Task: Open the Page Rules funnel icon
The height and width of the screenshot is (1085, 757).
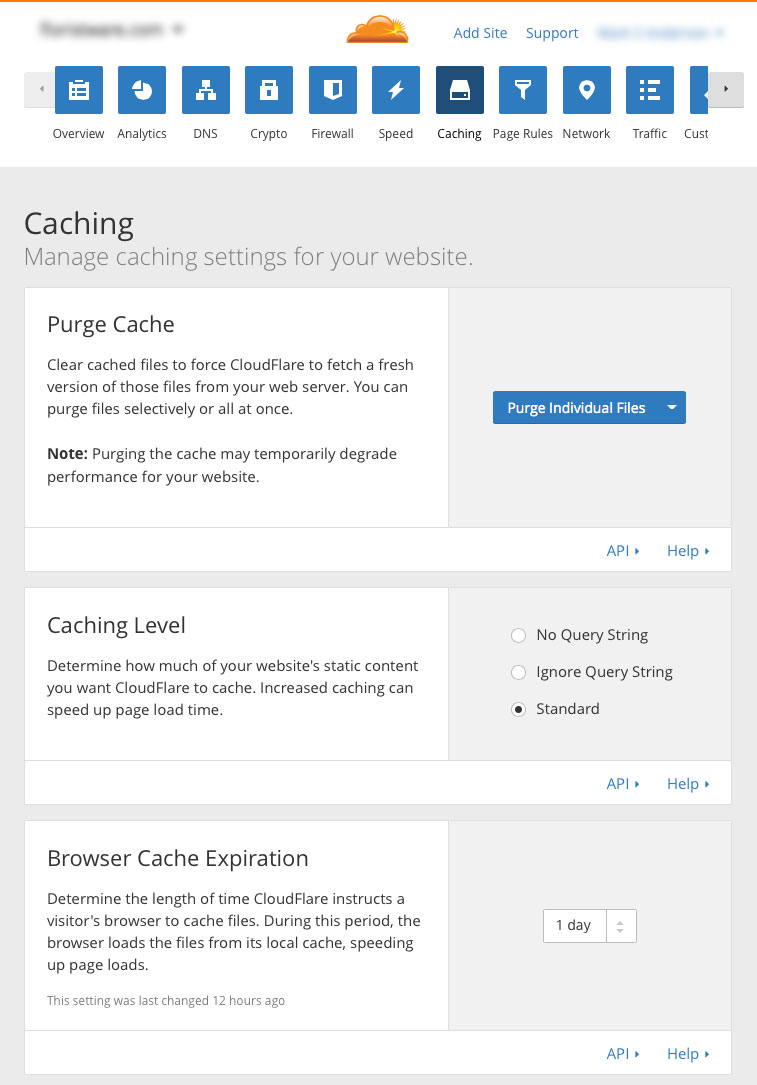Action: click(x=523, y=91)
